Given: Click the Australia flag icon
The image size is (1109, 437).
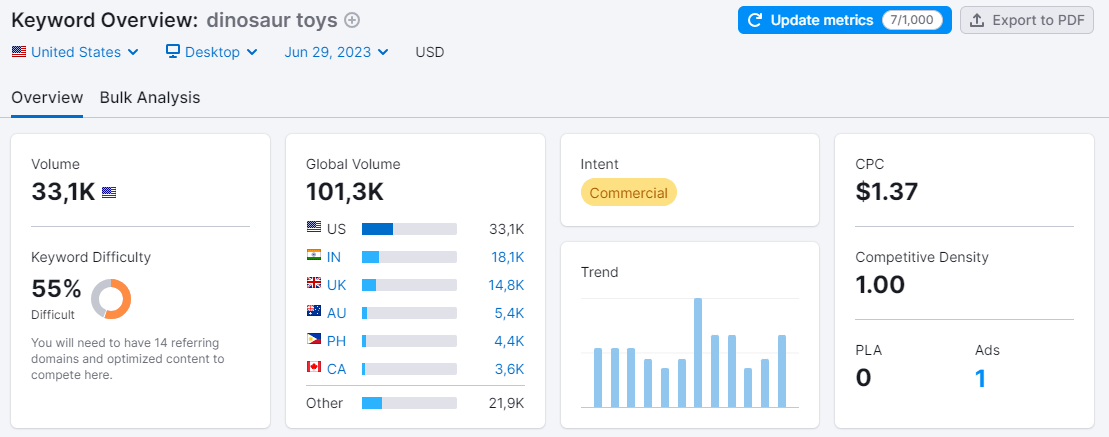Looking at the screenshot, I should click(314, 313).
